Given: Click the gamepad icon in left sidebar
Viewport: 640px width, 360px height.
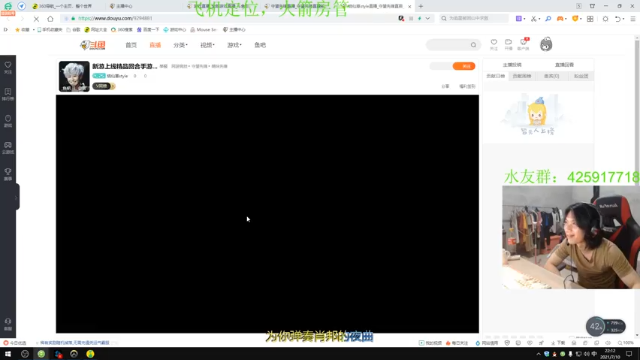Looking at the screenshot, I should tap(8, 148).
